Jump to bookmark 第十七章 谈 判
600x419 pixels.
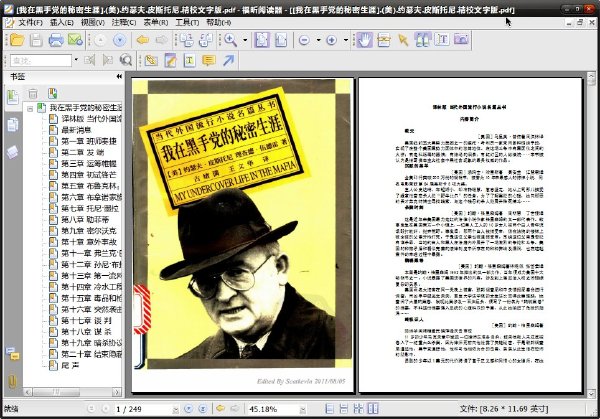point(86,320)
